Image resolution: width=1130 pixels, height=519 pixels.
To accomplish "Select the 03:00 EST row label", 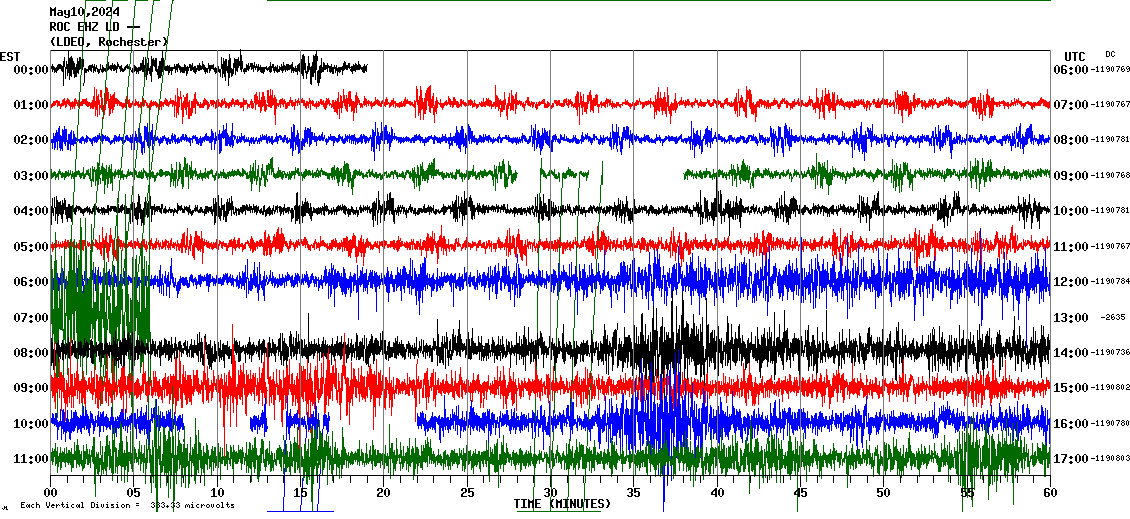I will click(31, 176).
